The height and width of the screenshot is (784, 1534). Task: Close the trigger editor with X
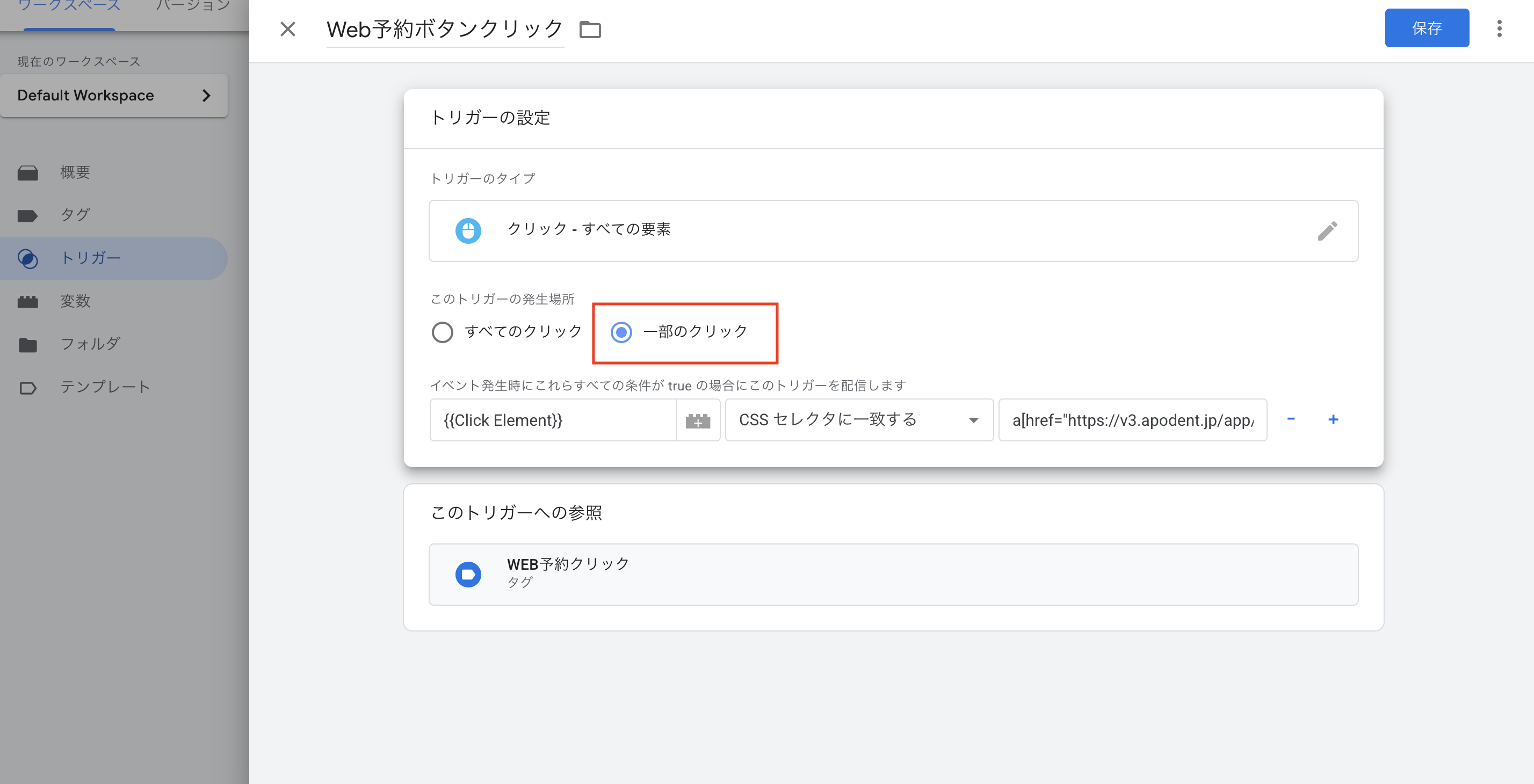click(x=288, y=29)
